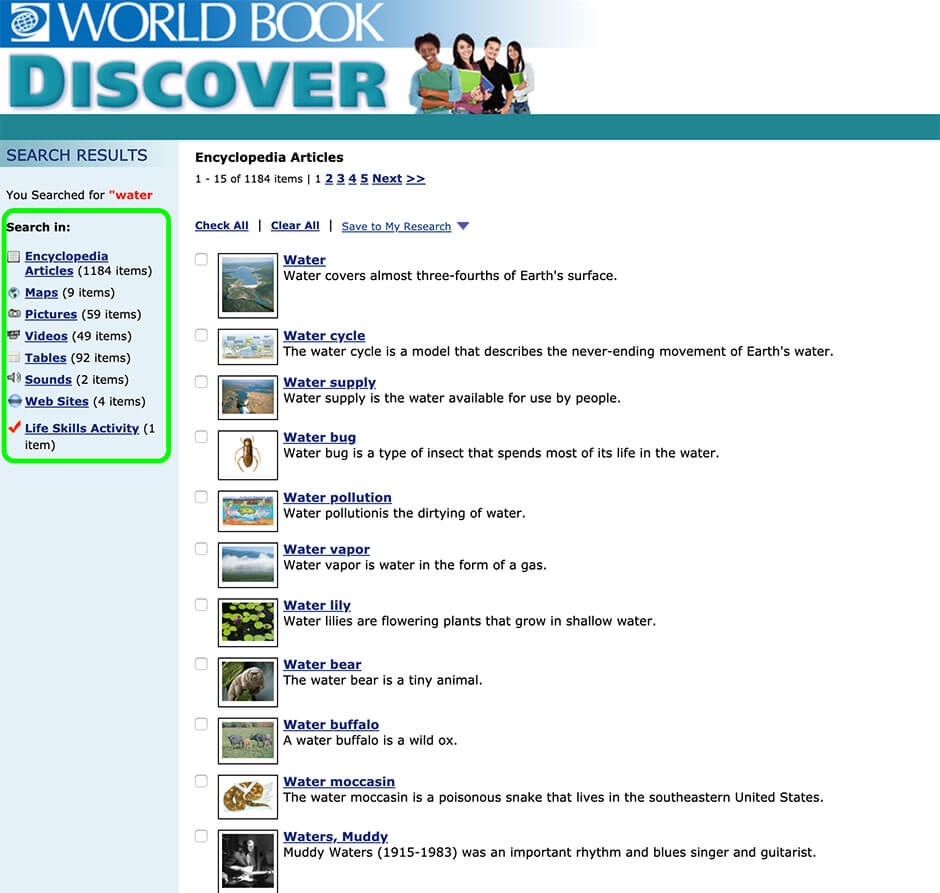Screen dimensions: 940x893
Task: Click Clear All to deselect articles
Action: (294, 226)
